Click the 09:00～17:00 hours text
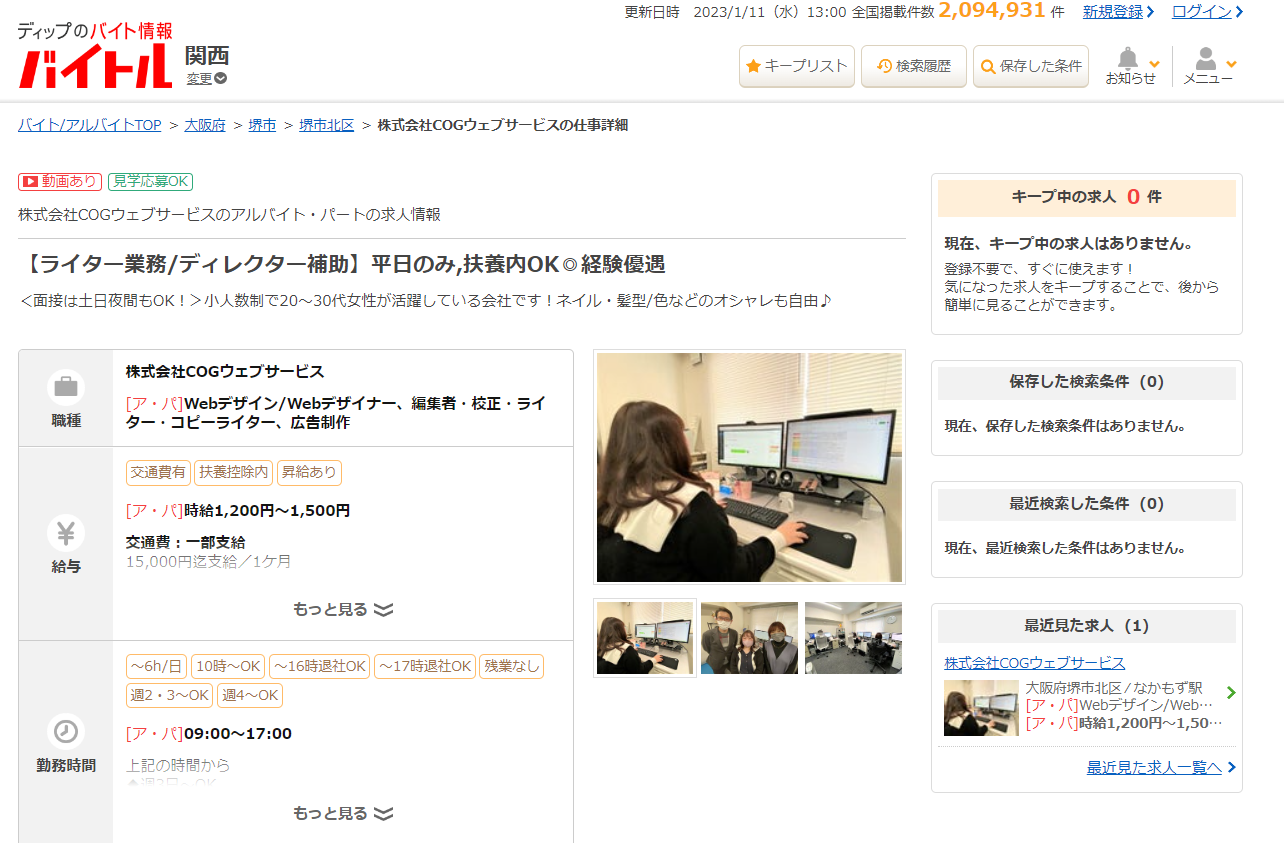The height and width of the screenshot is (843, 1284). coord(238,734)
